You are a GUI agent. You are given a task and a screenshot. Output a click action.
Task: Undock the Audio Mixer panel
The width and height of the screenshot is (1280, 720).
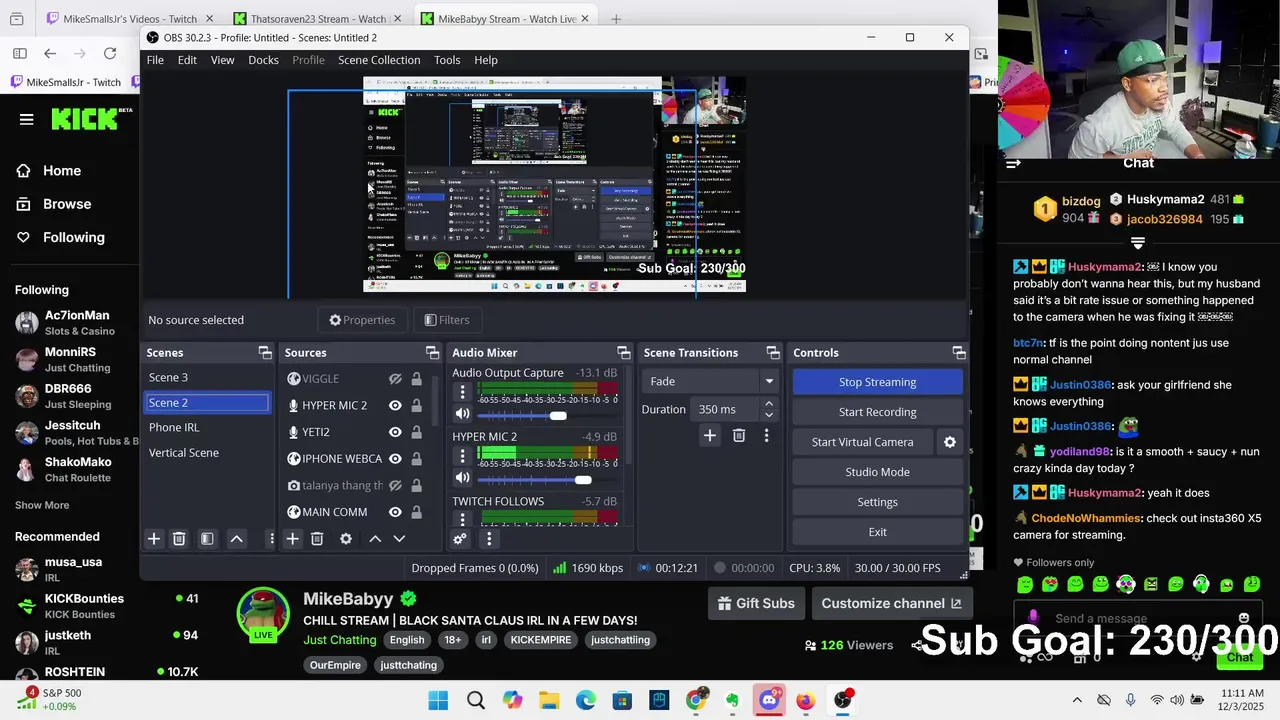click(624, 353)
